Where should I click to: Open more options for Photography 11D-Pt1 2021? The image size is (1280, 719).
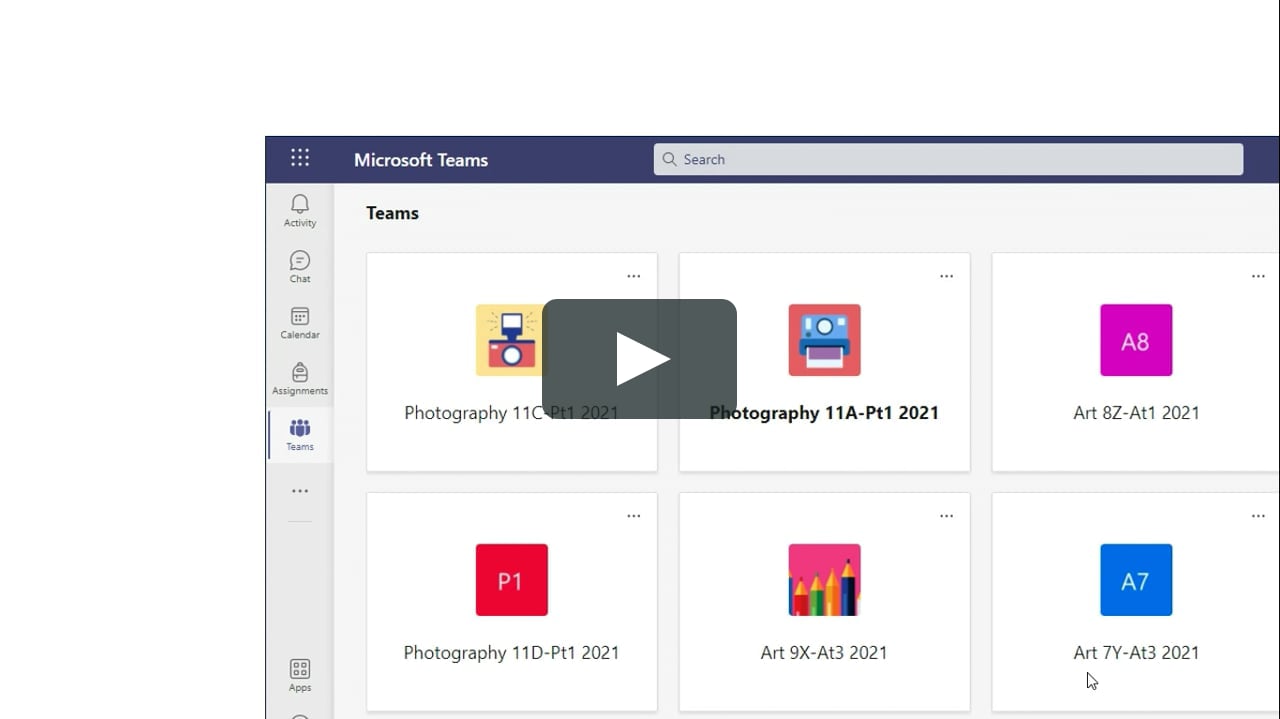click(633, 516)
